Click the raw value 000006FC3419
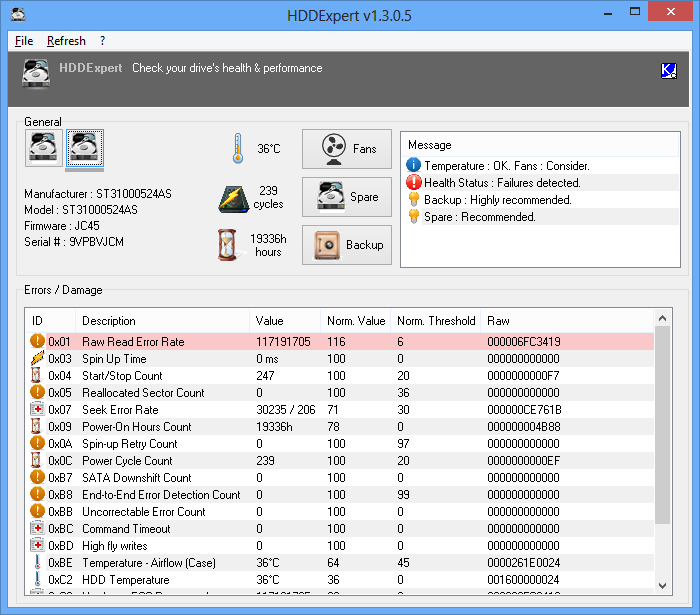The height and width of the screenshot is (615, 700). (524, 341)
